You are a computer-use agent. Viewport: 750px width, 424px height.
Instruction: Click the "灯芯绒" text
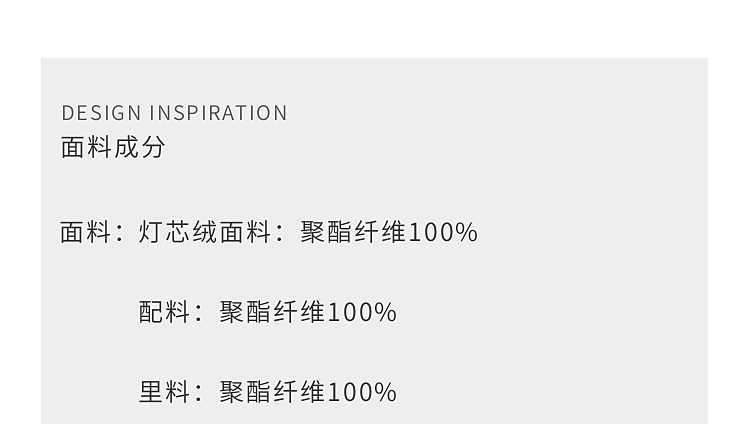[x=178, y=233]
